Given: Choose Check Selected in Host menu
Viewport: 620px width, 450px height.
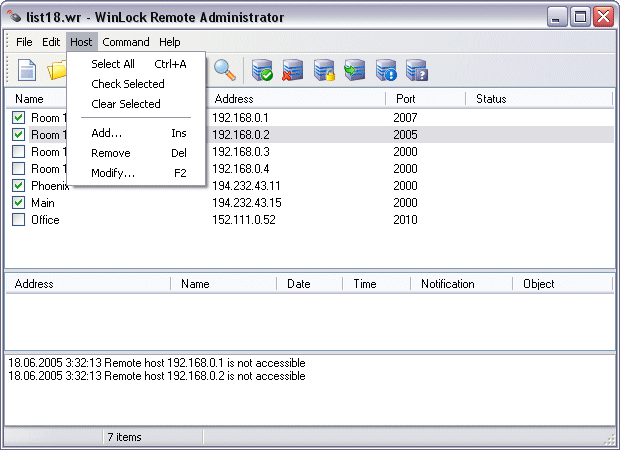Looking at the screenshot, I should 136,84.
